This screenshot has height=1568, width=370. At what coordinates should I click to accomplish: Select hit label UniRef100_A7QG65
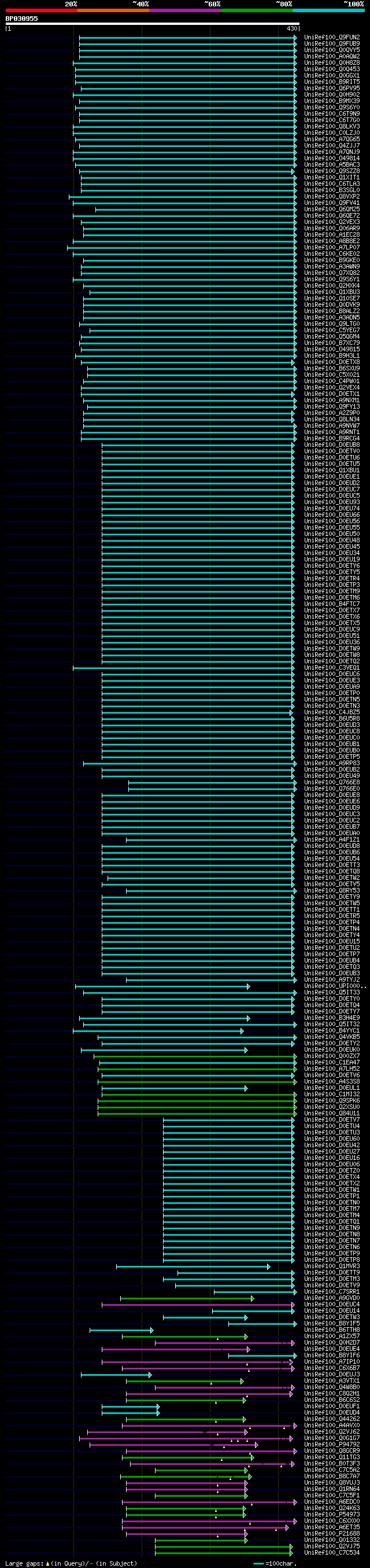click(332, 139)
